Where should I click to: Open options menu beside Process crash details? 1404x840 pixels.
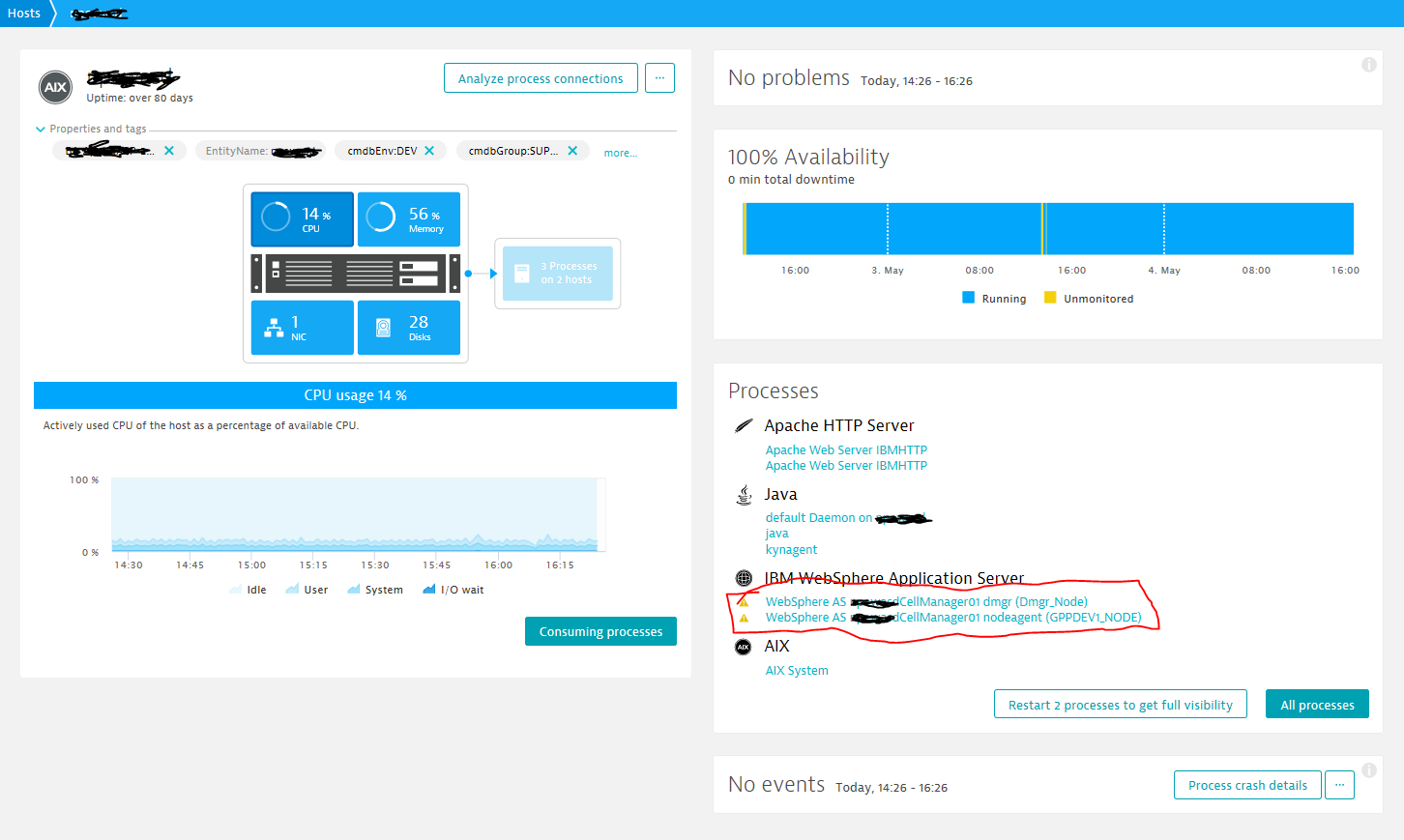click(x=1339, y=785)
